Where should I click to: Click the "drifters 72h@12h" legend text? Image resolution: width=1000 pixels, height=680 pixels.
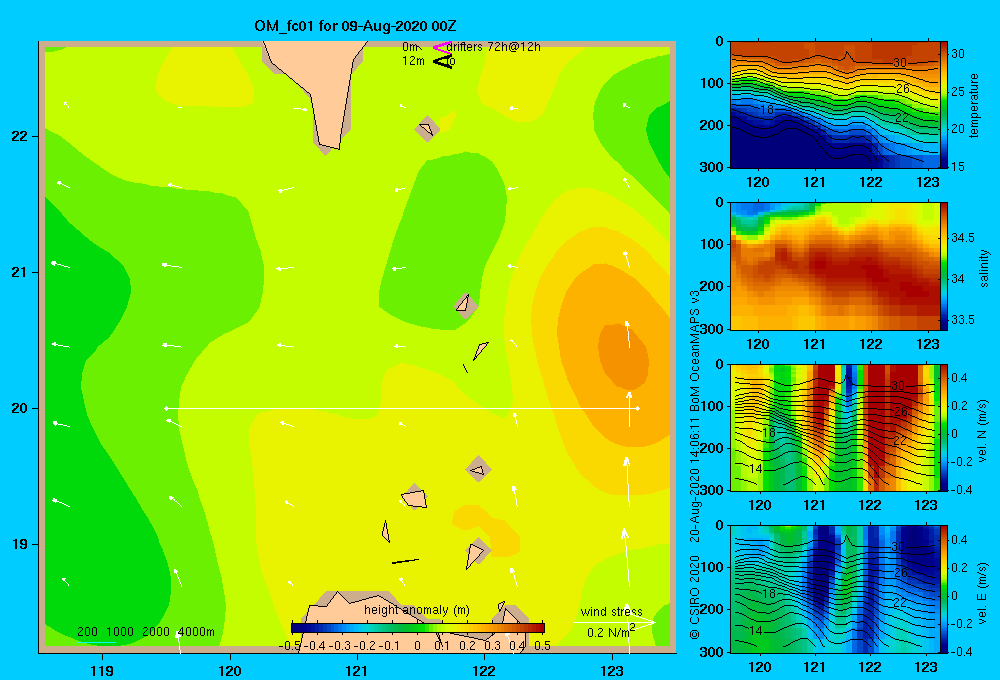494,47
